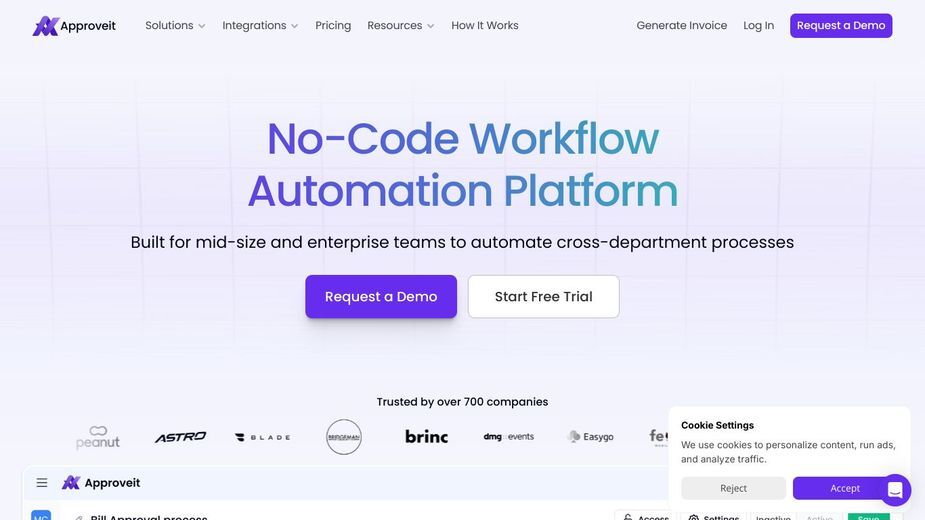
Task: Click the Easygo company logo
Action: pyautogui.click(x=591, y=437)
